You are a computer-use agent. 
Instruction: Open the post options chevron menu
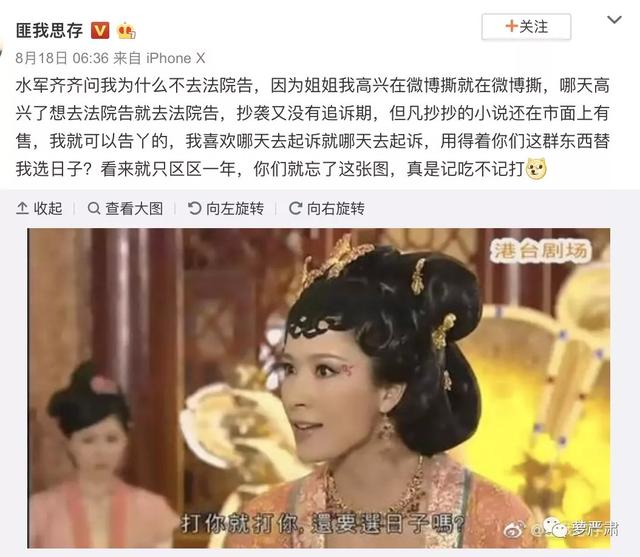click(614, 20)
